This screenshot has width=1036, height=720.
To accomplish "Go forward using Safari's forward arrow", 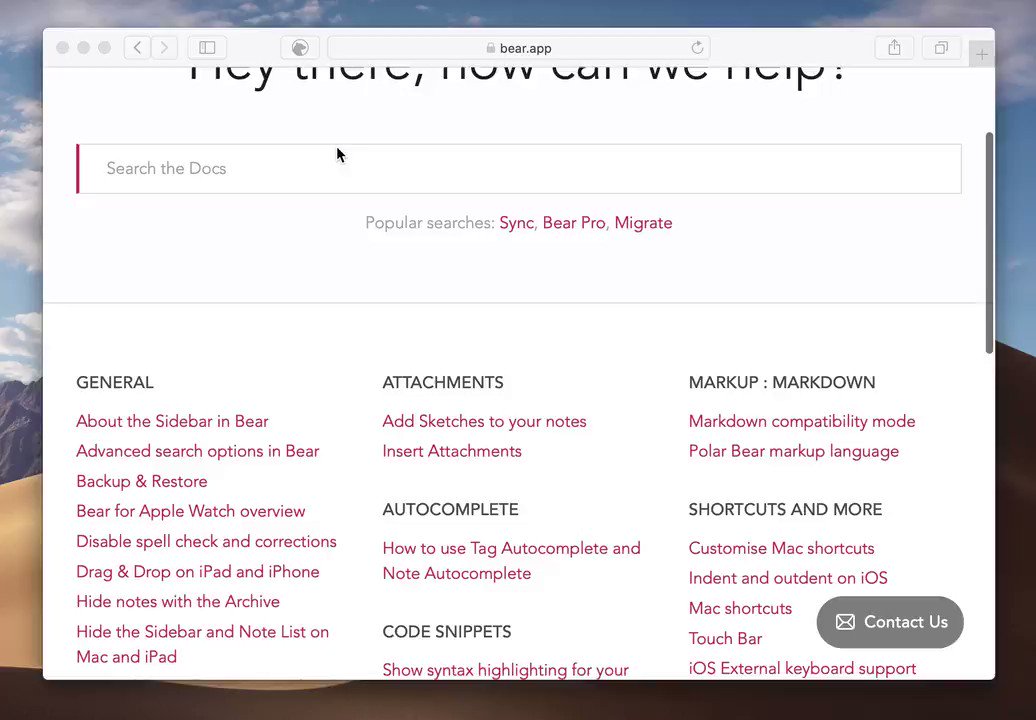I will [164, 48].
